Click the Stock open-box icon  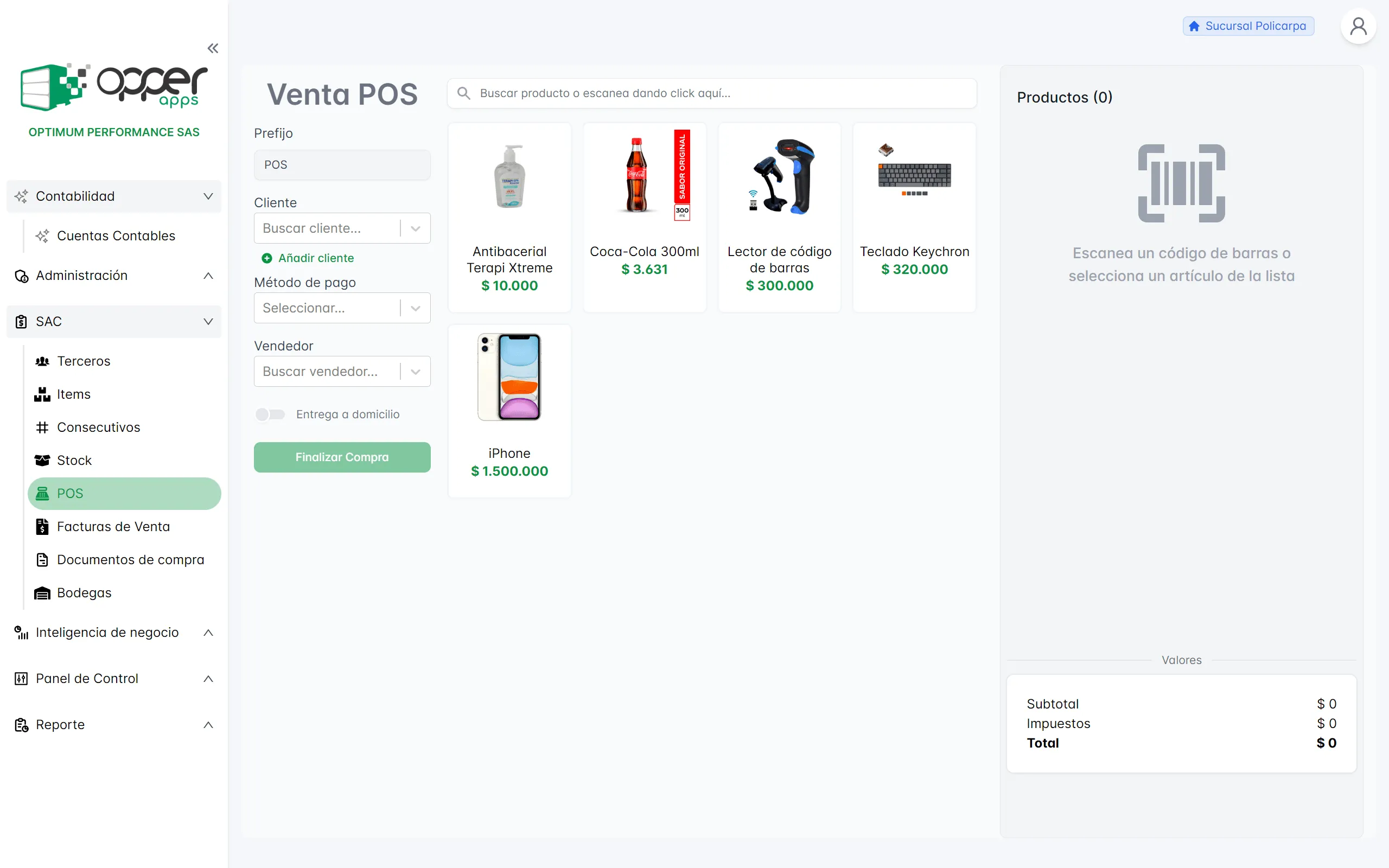(42, 461)
